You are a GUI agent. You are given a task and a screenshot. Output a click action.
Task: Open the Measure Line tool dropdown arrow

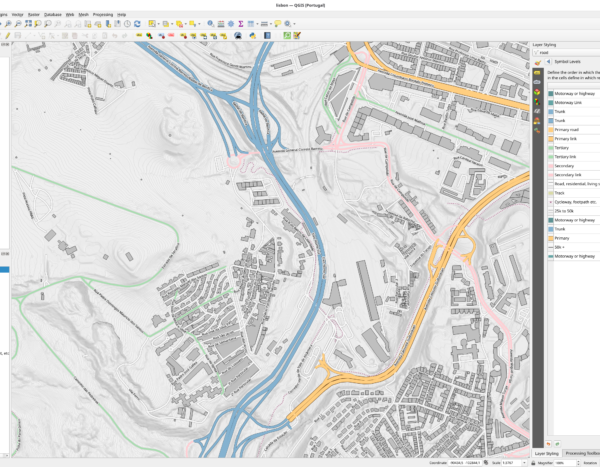coord(271,24)
